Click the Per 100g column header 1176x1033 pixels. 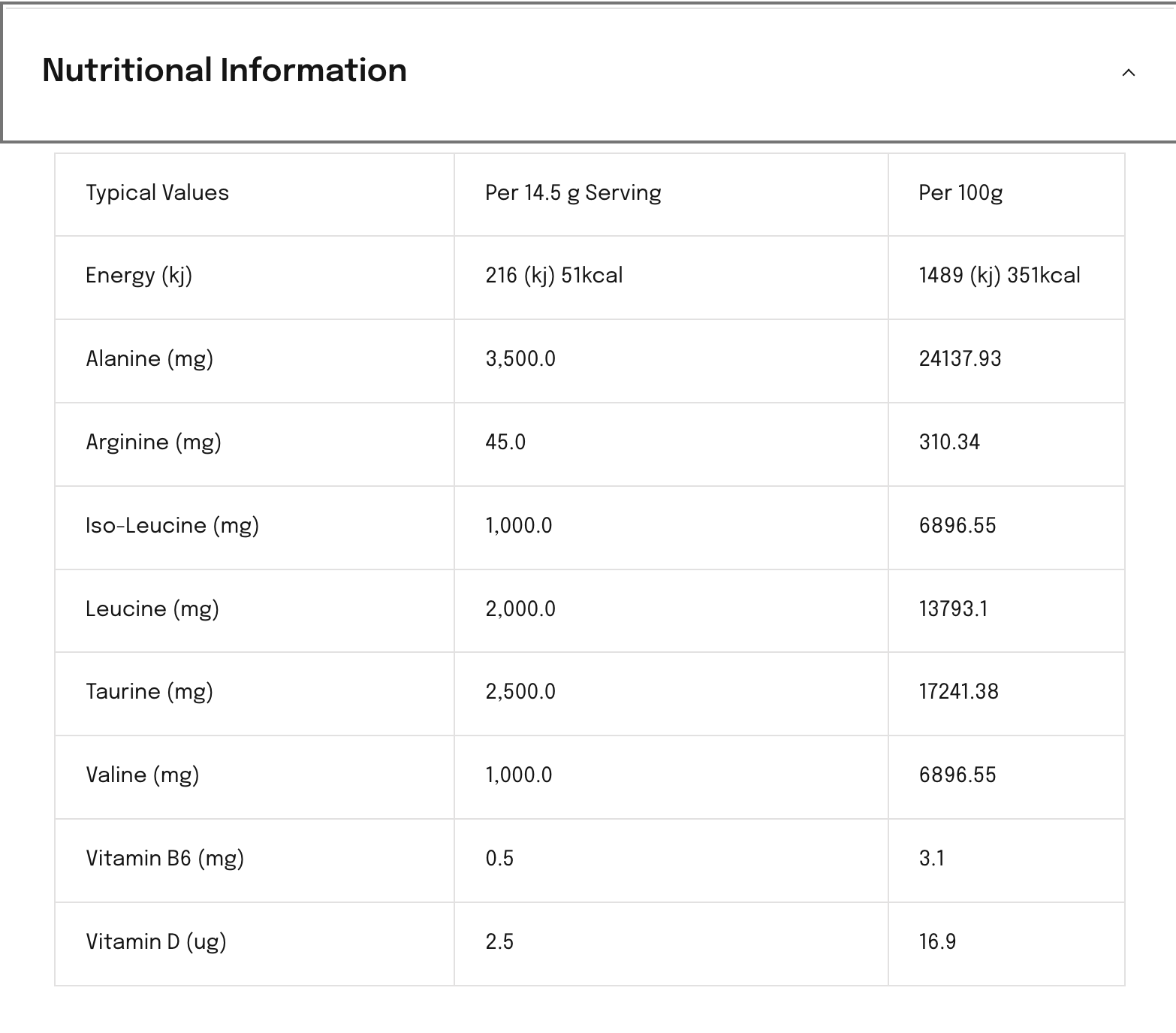point(960,193)
